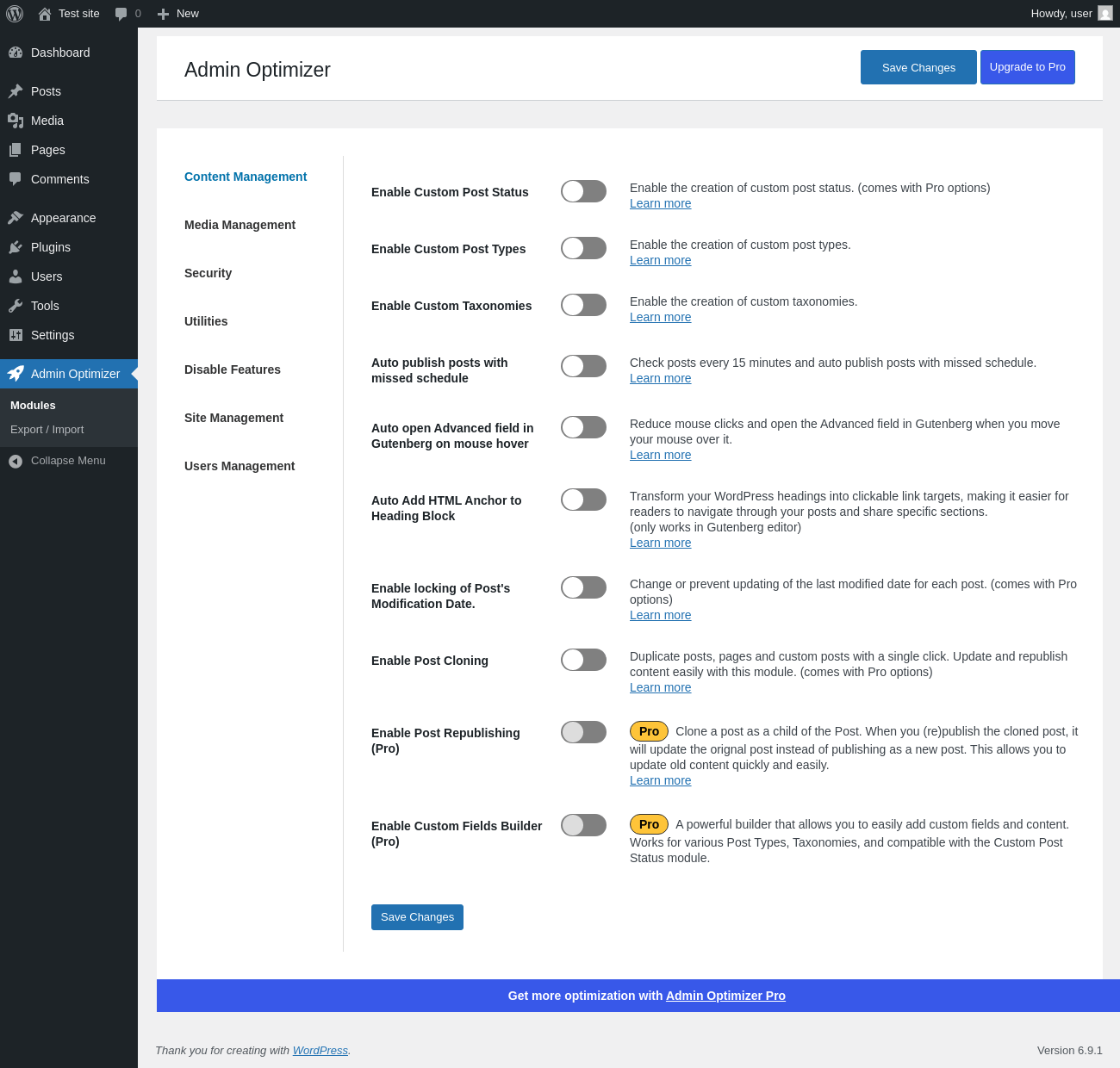Click the Comments speech bubble sidebar icon
This screenshot has width=1120, height=1068.
tap(16, 179)
